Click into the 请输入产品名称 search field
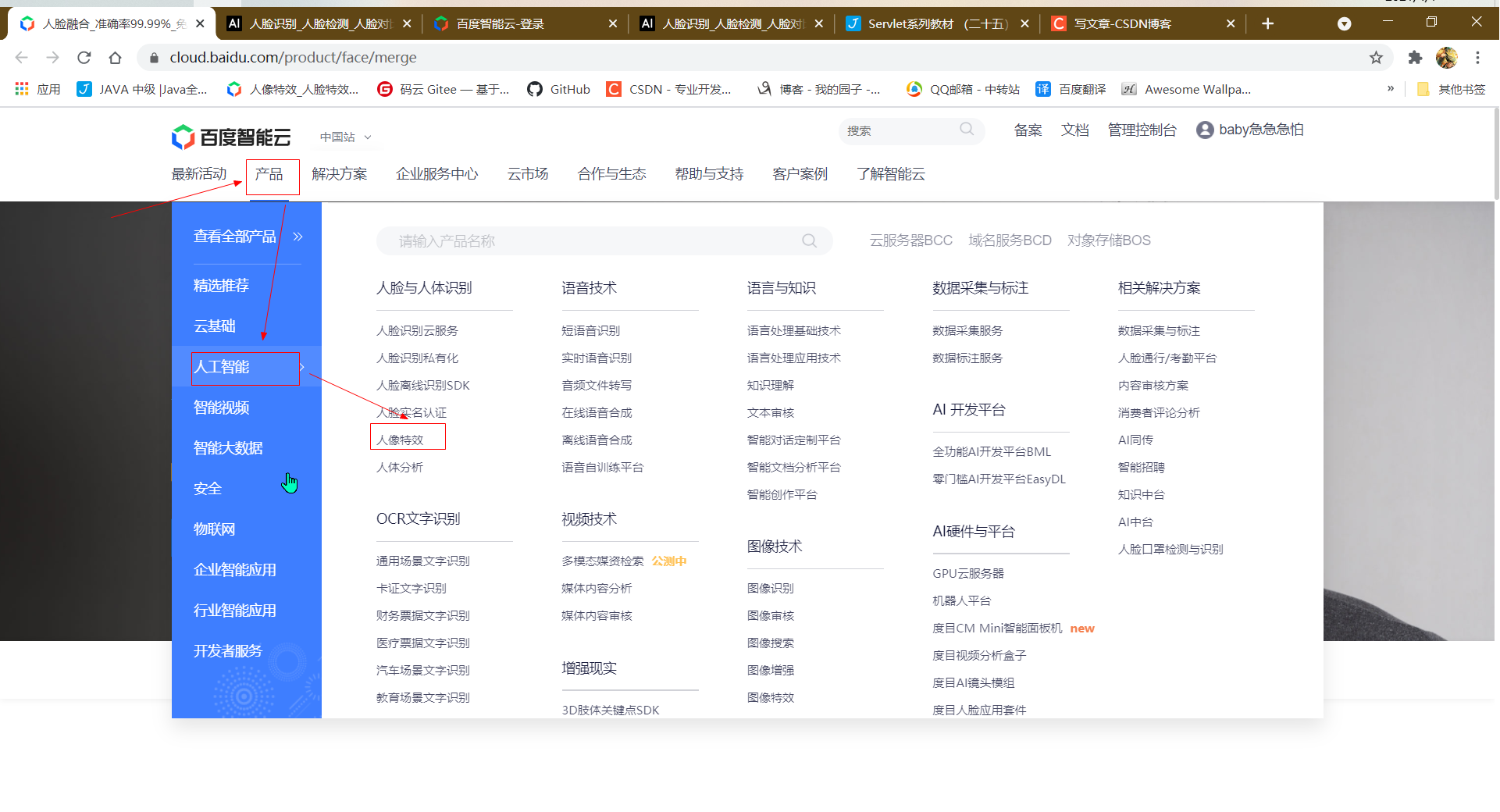Screen dimensions: 1500x812 pyautogui.click(x=604, y=240)
